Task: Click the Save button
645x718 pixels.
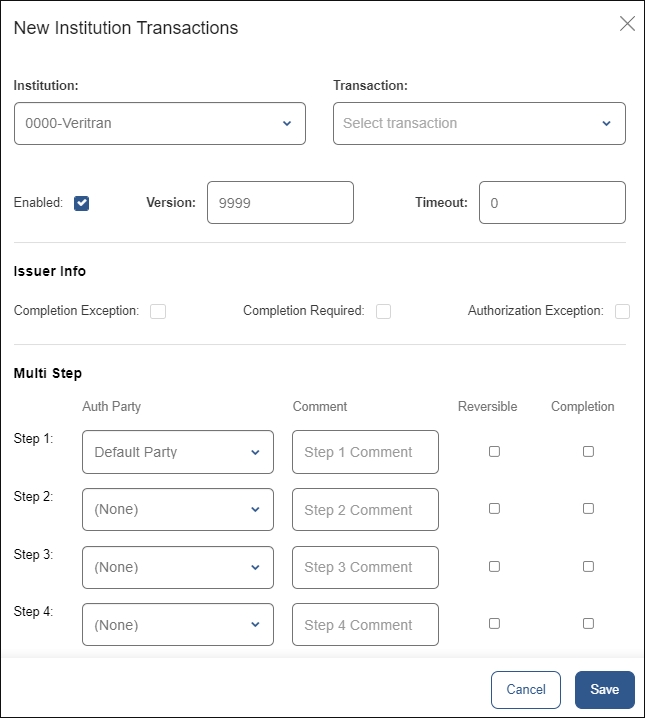Action: (x=604, y=689)
